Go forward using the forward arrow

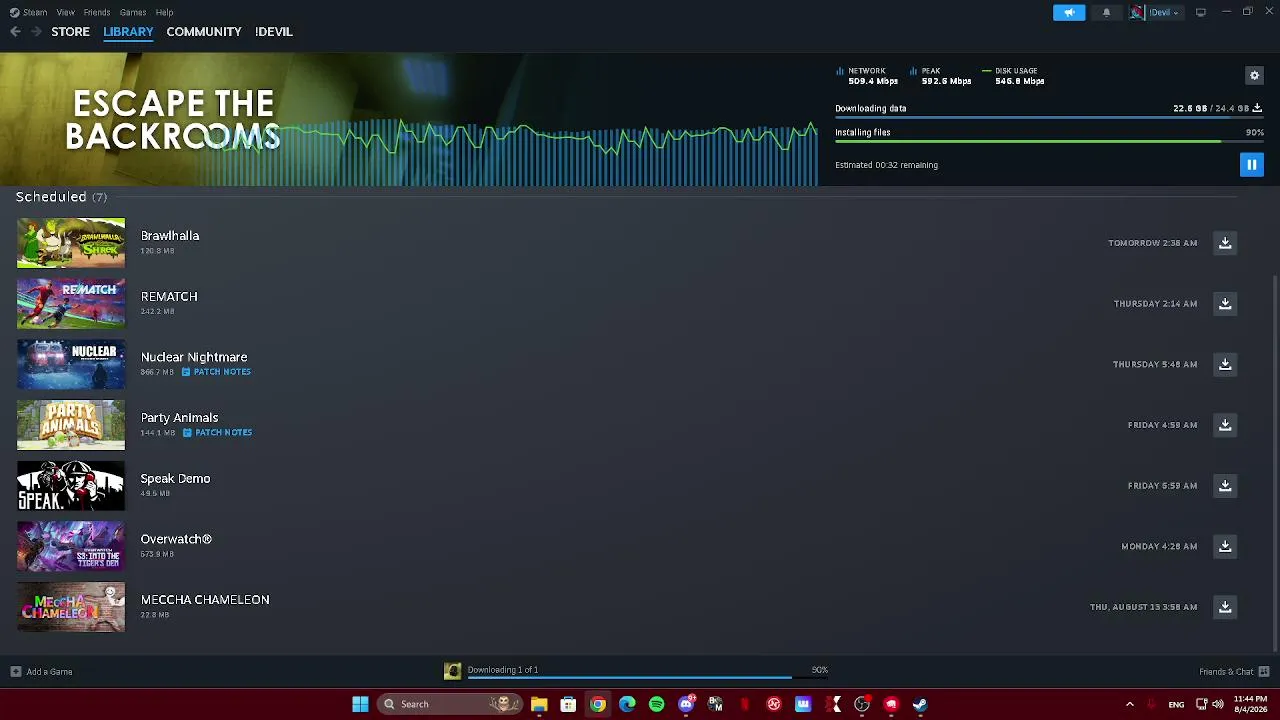(37, 32)
